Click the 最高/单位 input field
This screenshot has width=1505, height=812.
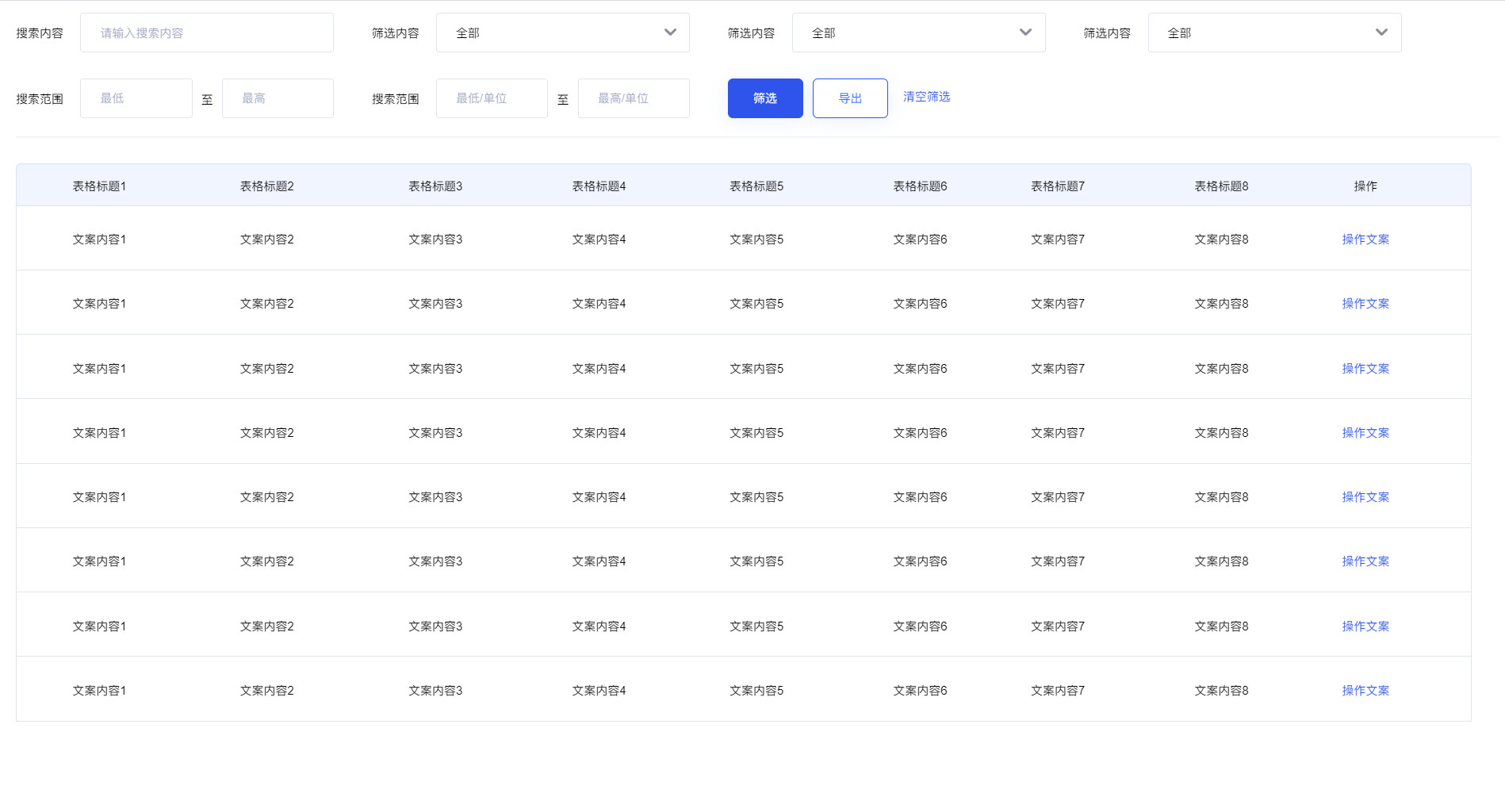[634, 98]
